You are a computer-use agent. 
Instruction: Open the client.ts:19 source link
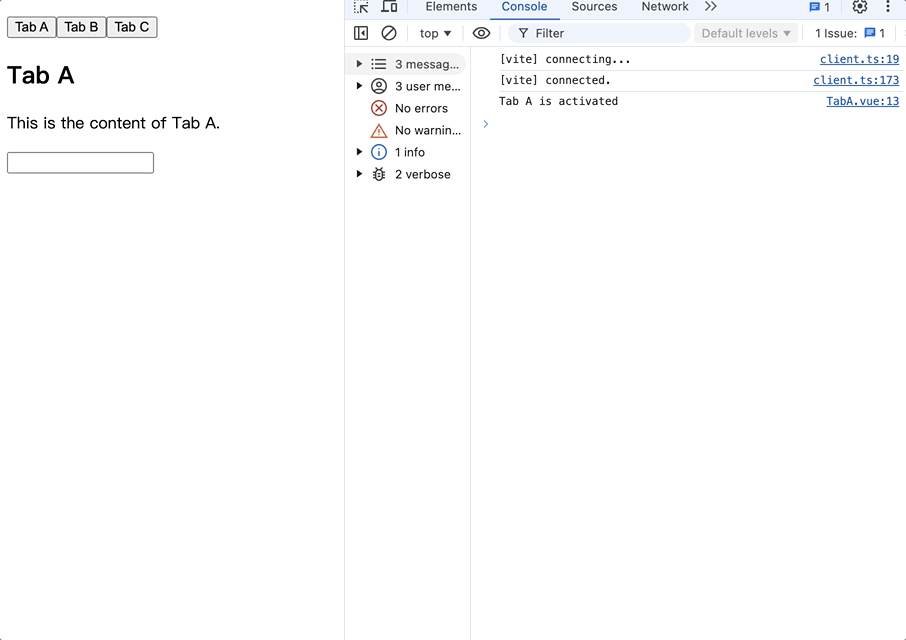coord(859,59)
